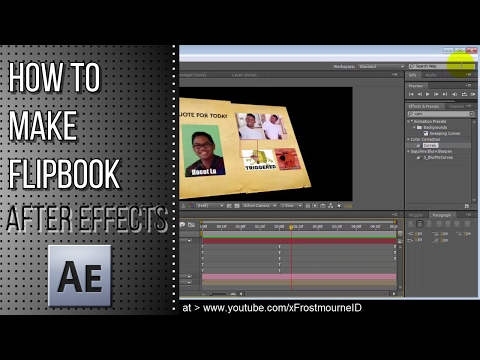Image resolution: width=480 pixels, height=360 pixels.
Task: Go to last frame in Preview panel
Action: (x=445, y=94)
